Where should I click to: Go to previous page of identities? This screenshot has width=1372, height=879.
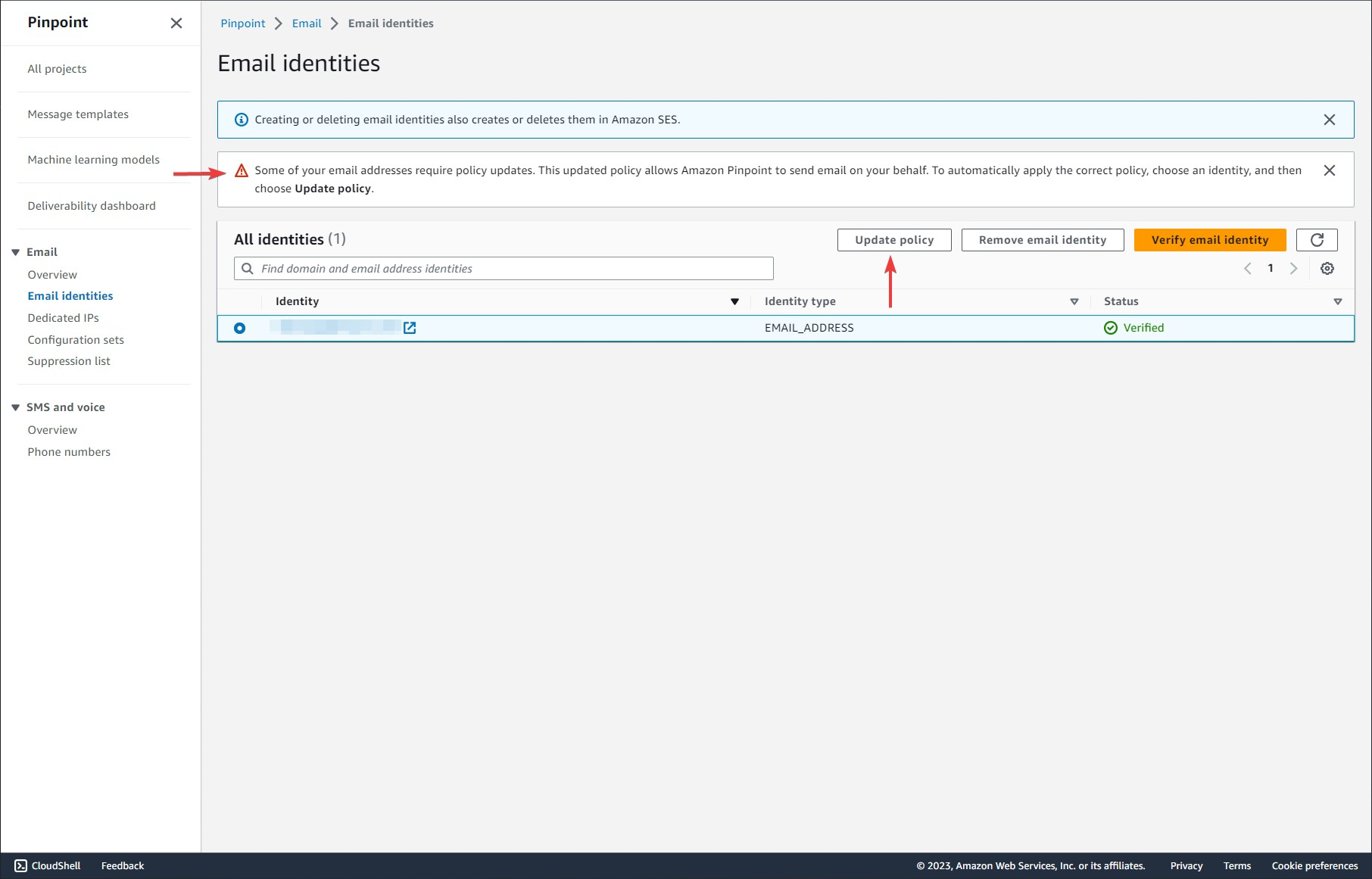pyautogui.click(x=1248, y=268)
